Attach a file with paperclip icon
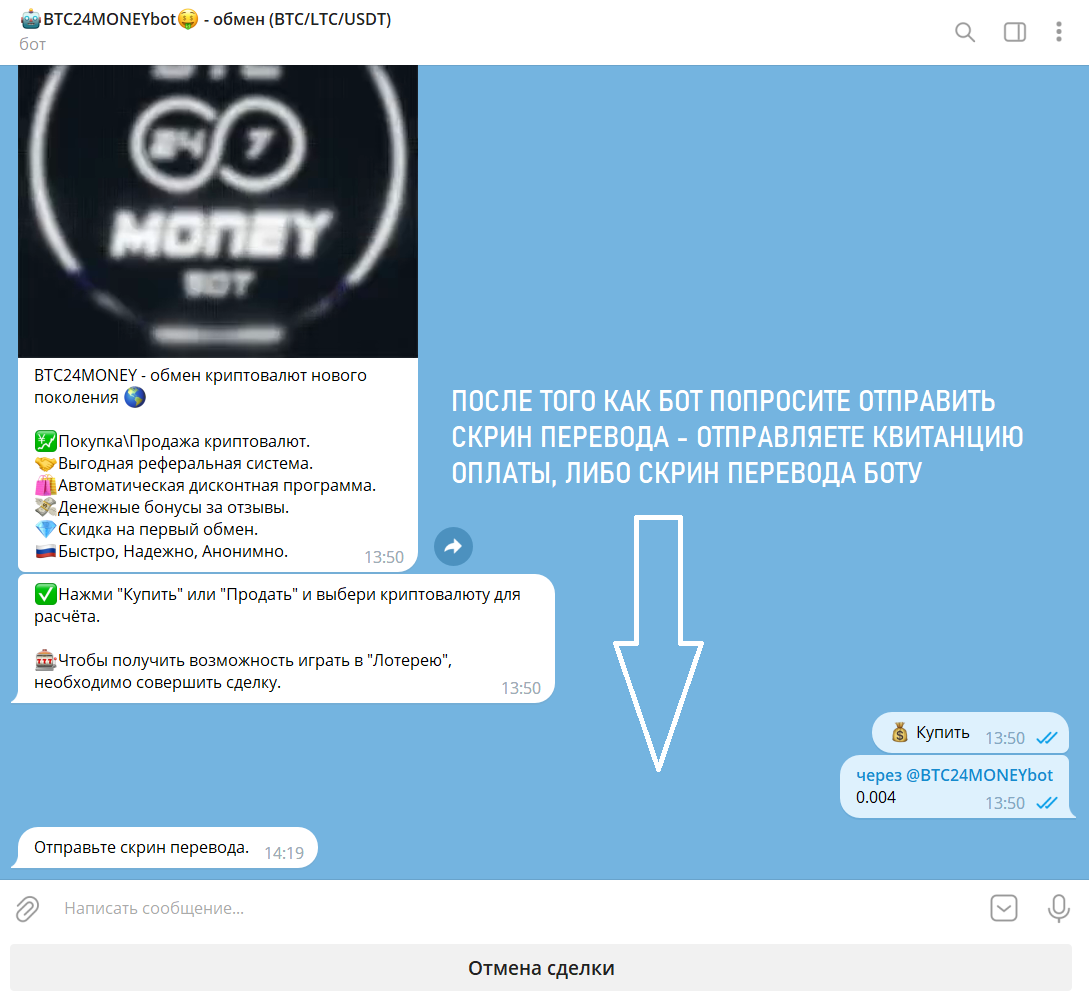Image resolution: width=1089 pixels, height=998 pixels. pyautogui.click(x=28, y=908)
